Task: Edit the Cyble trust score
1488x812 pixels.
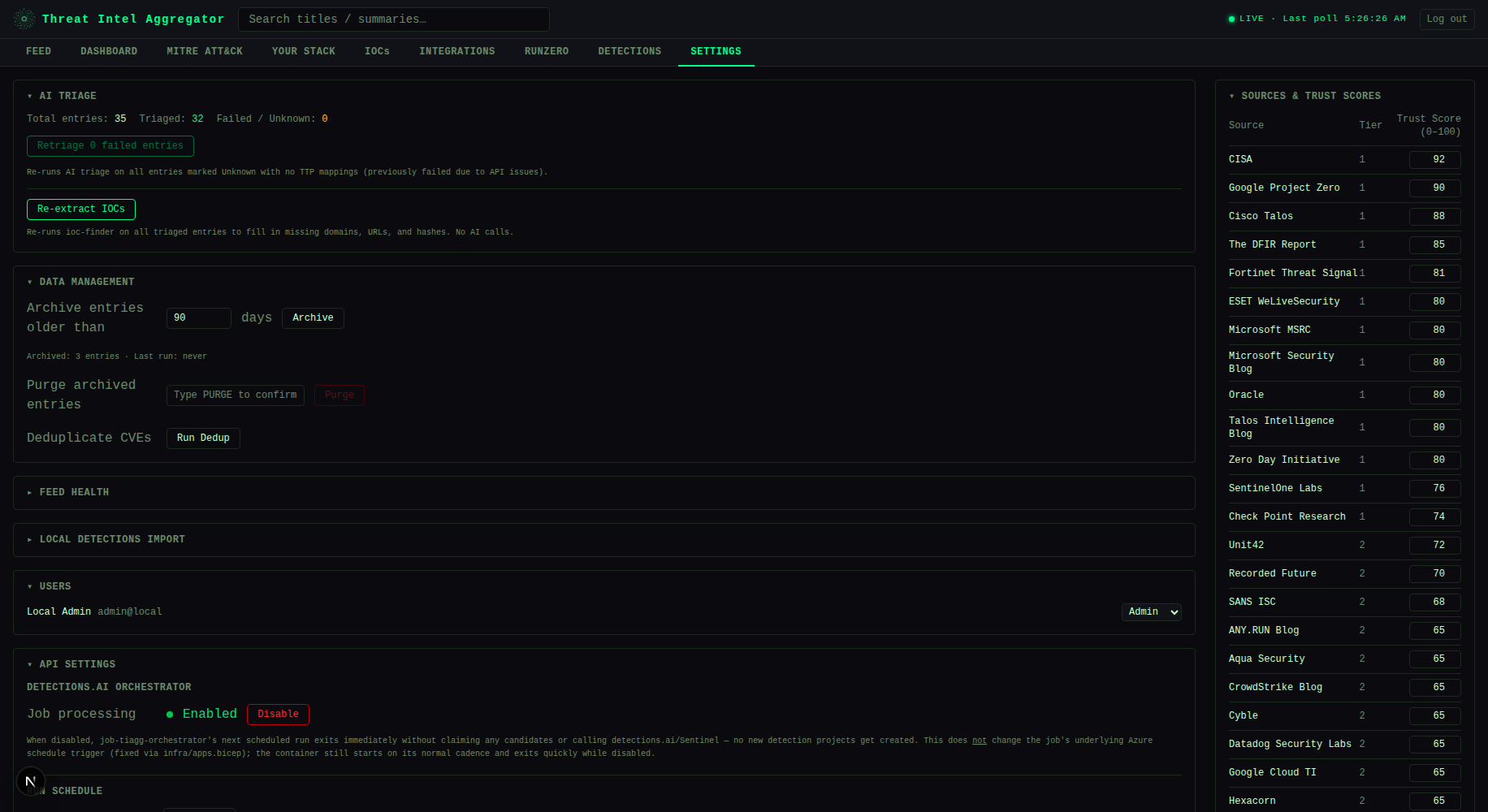Action: click(1434, 716)
